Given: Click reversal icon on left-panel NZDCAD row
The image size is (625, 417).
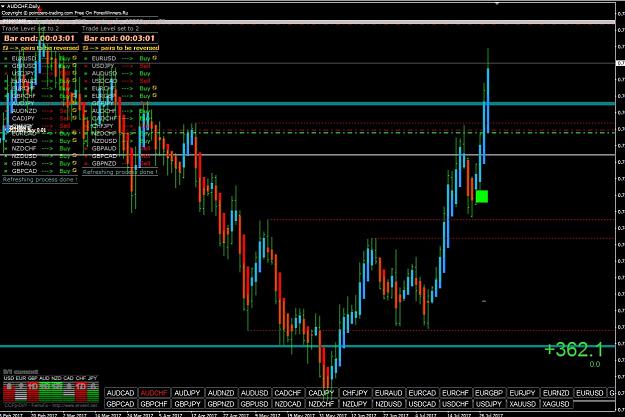Looking at the screenshot, I should pyautogui.click(x=75, y=140).
